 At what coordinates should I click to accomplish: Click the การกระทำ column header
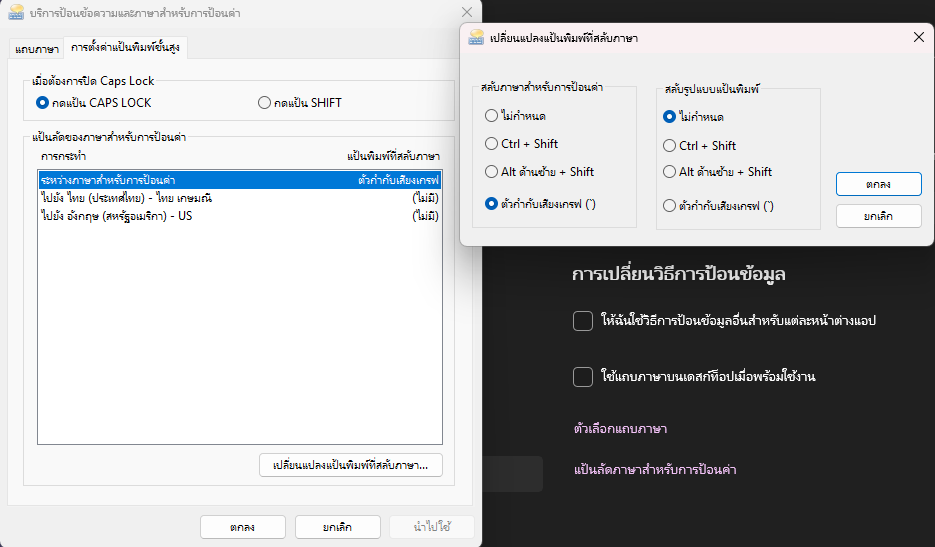63,156
